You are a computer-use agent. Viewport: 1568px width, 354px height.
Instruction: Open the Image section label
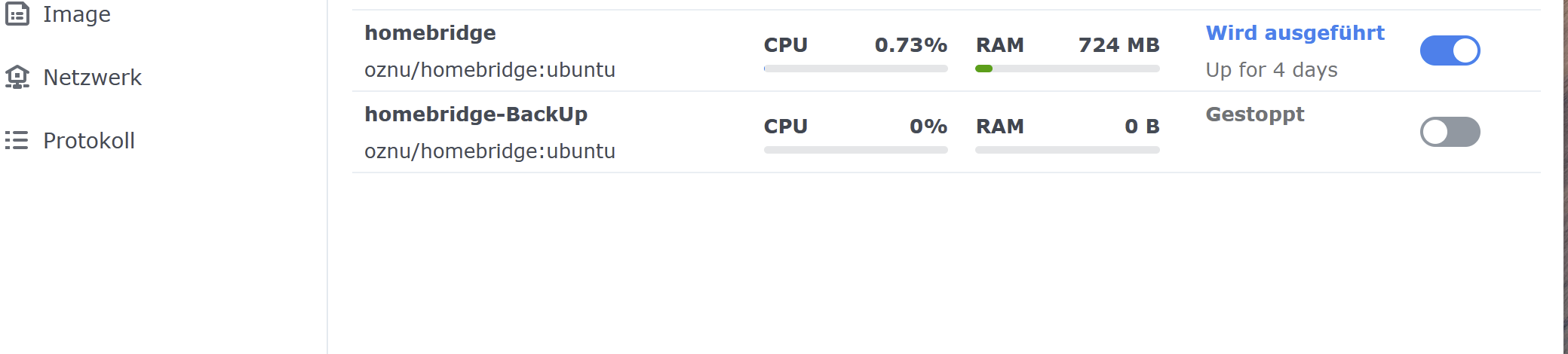(x=76, y=14)
